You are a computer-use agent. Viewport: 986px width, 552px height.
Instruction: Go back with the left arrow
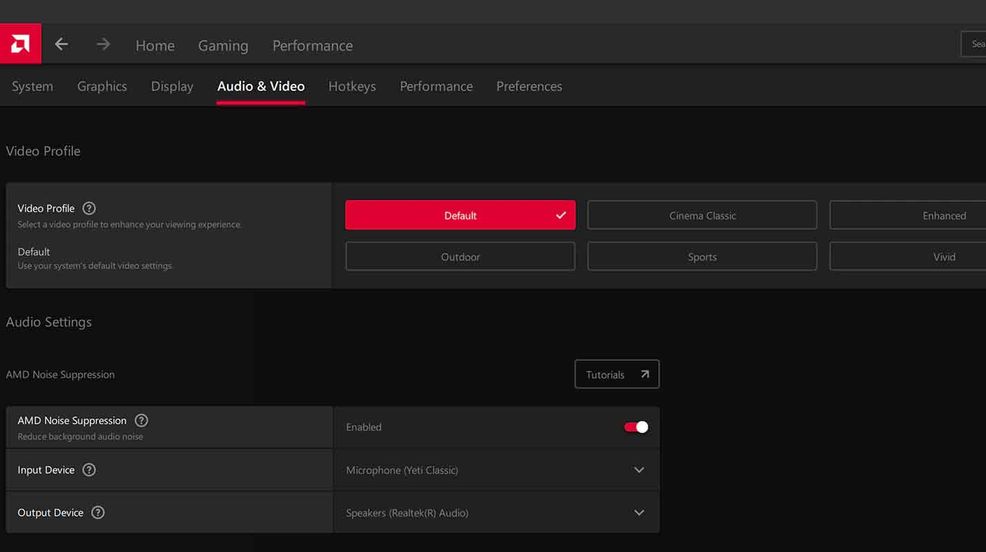point(61,44)
